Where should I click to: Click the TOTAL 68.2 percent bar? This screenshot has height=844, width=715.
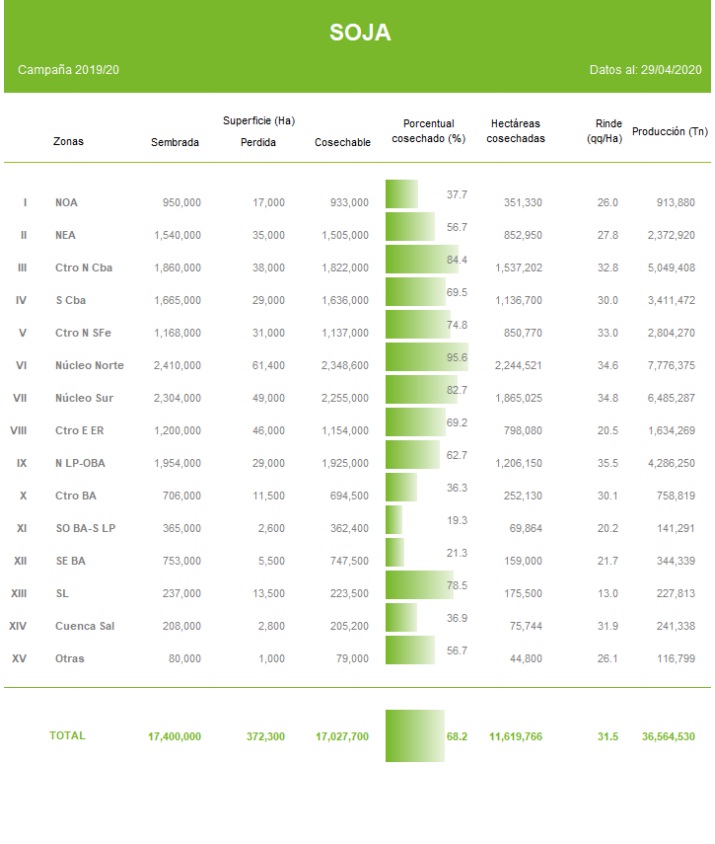pyautogui.click(x=415, y=736)
